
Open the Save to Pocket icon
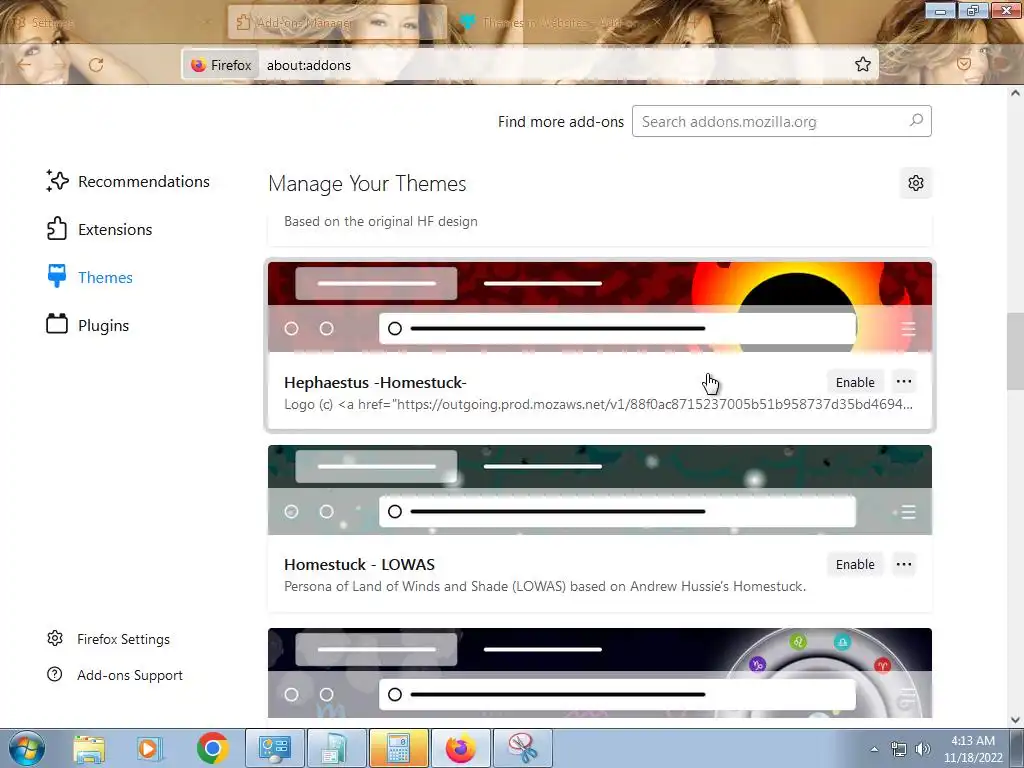point(963,64)
